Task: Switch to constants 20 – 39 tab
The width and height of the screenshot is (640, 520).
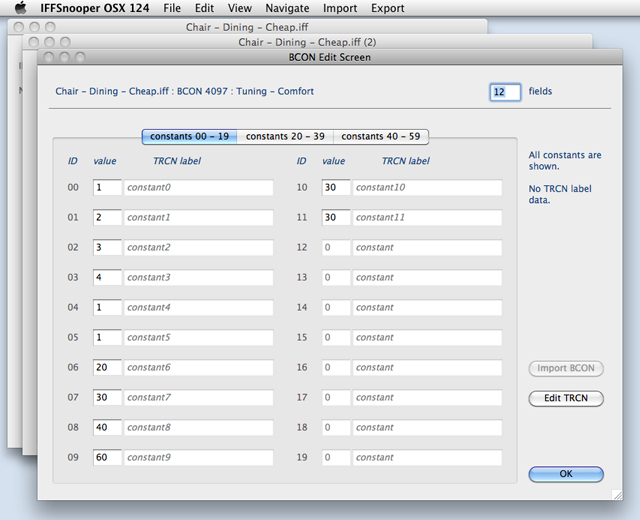Action: pos(285,136)
